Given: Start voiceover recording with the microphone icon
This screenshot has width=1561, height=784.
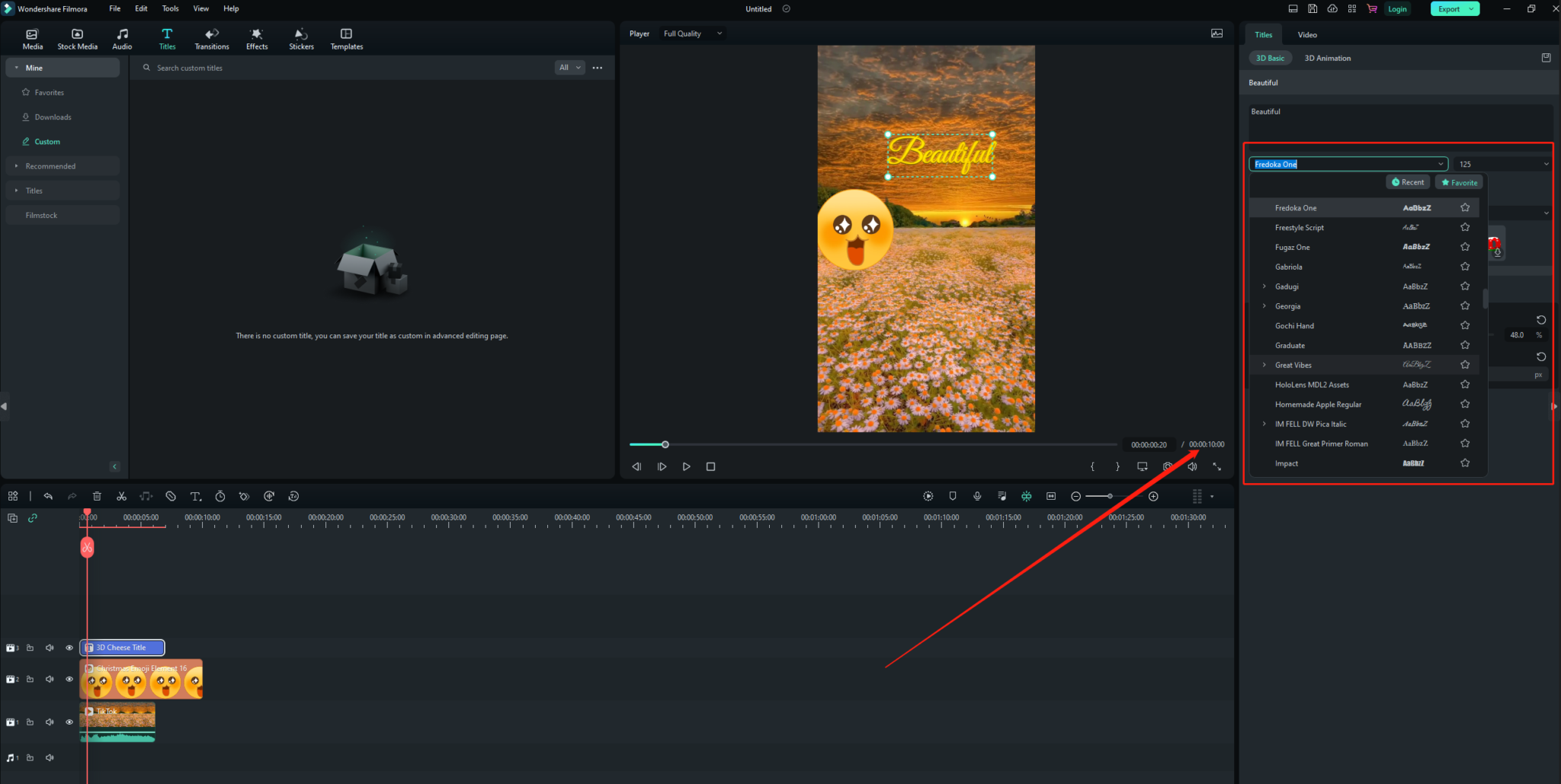Looking at the screenshot, I should click(x=977, y=496).
